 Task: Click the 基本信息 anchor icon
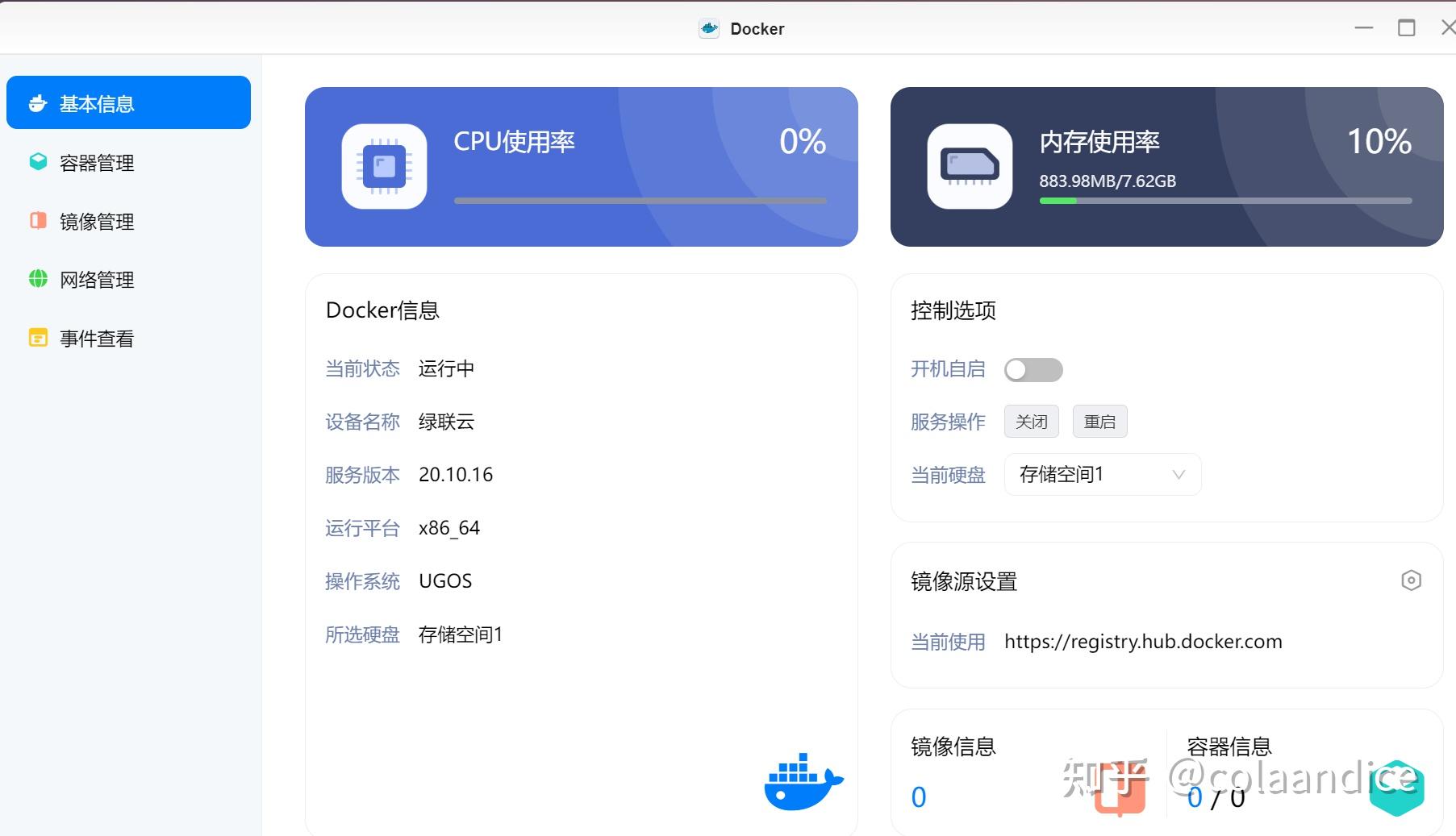(37, 102)
